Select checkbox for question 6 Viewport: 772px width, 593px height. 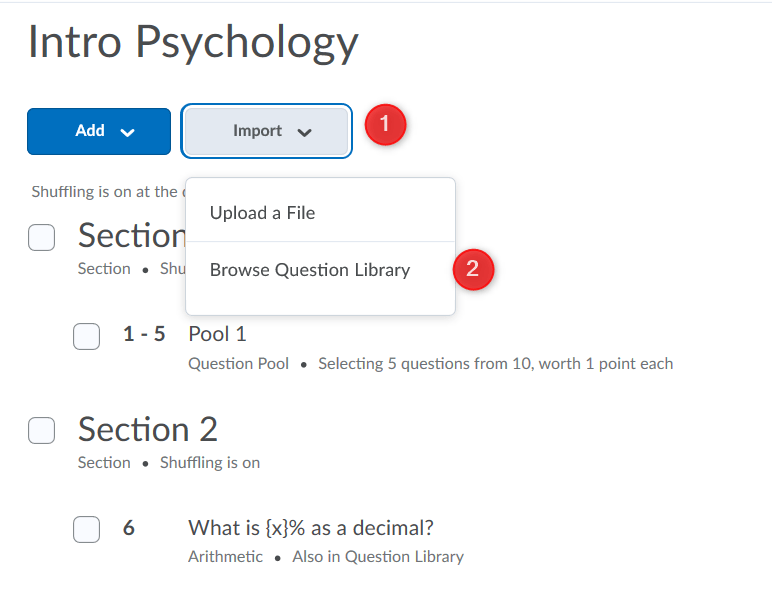pos(87,530)
